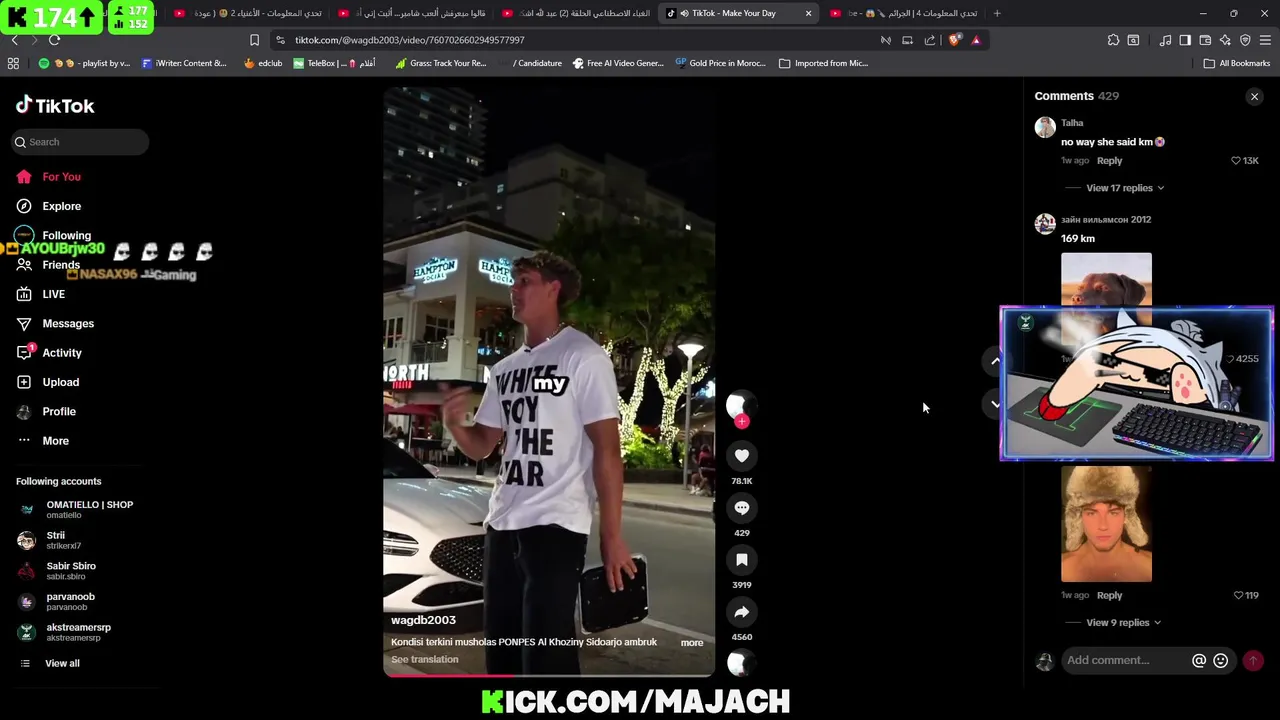Like the video with heart icon

(742, 456)
